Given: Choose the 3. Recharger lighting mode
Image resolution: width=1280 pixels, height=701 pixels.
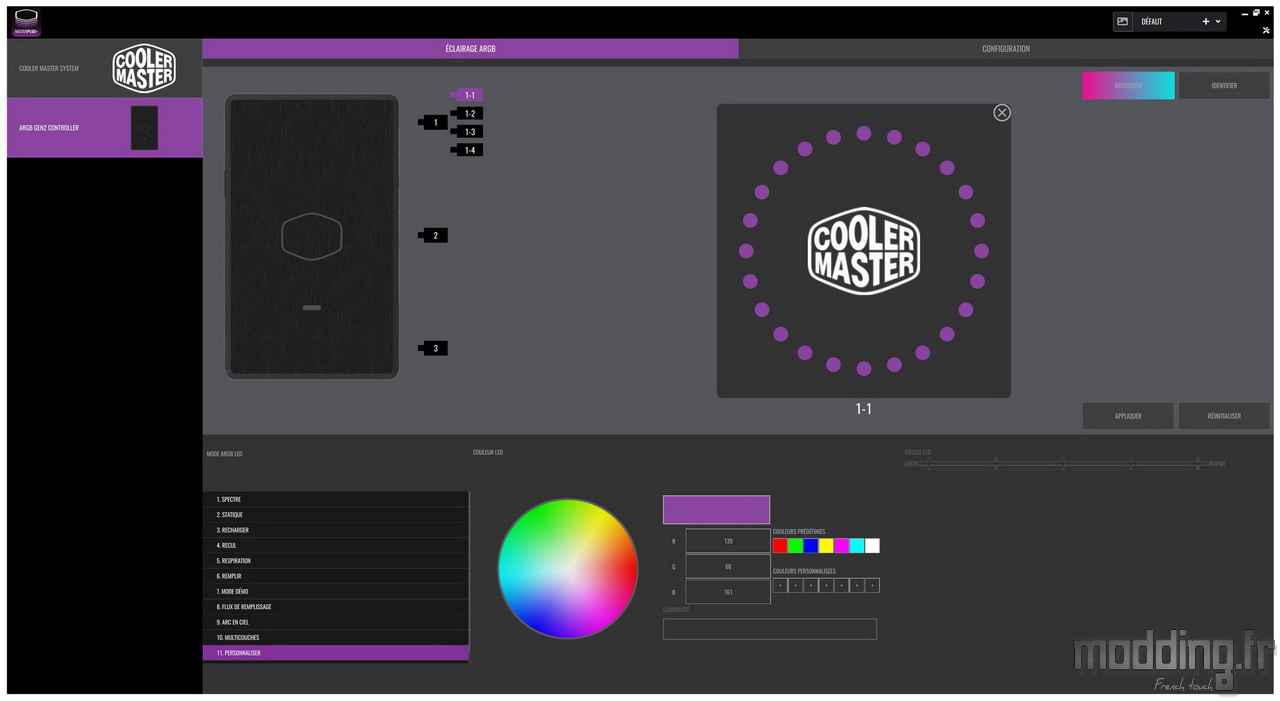Looking at the screenshot, I should (336, 530).
